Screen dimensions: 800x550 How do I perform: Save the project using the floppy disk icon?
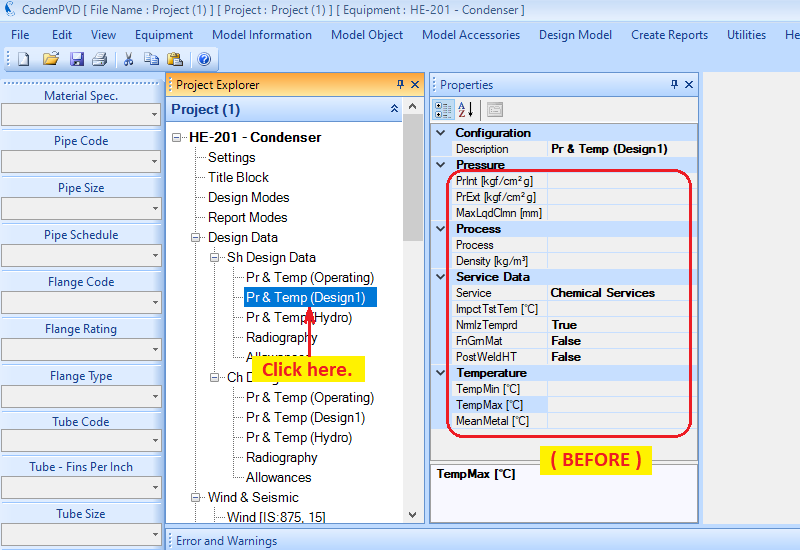[x=77, y=59]
